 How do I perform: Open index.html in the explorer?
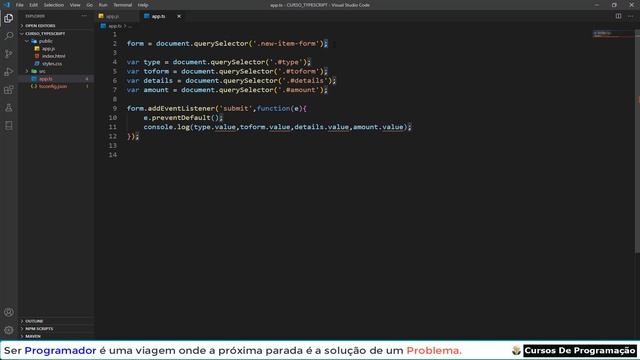53,56
